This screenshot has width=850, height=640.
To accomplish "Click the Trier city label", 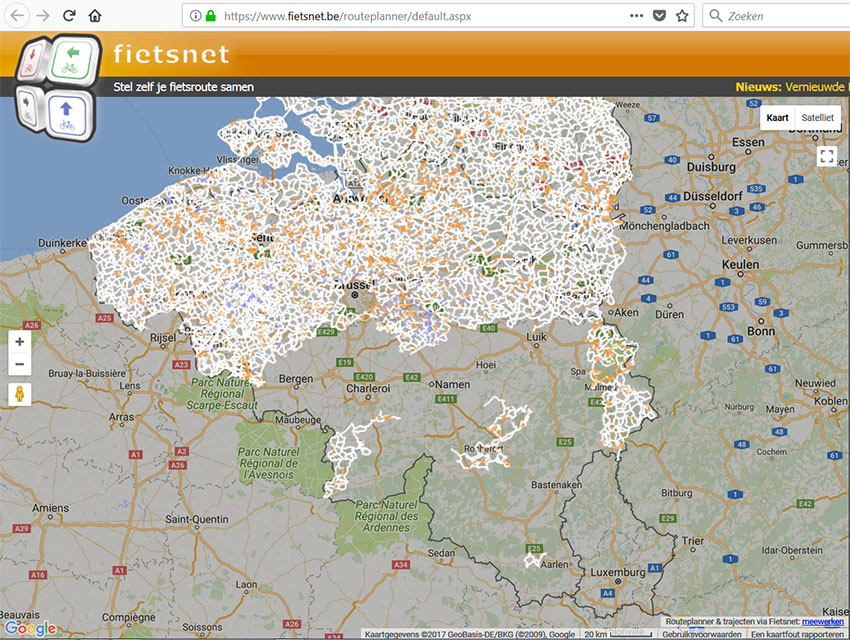I will [693, 540].
